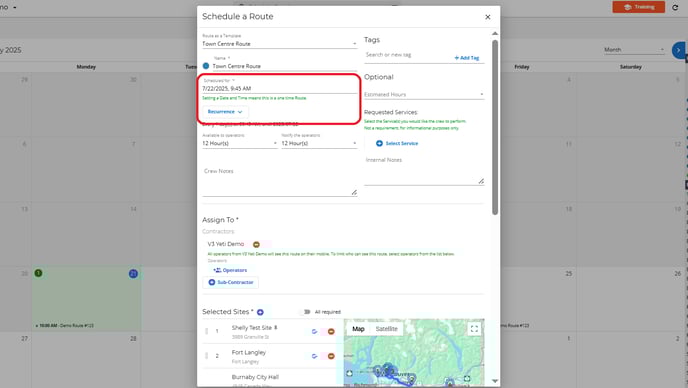
Task: Open the Available to operators dropdown
Action: (x=240, y=144)
